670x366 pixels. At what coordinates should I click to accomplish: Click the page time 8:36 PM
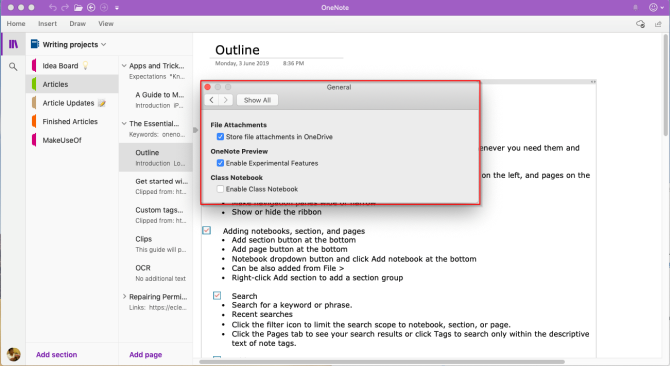293,63
